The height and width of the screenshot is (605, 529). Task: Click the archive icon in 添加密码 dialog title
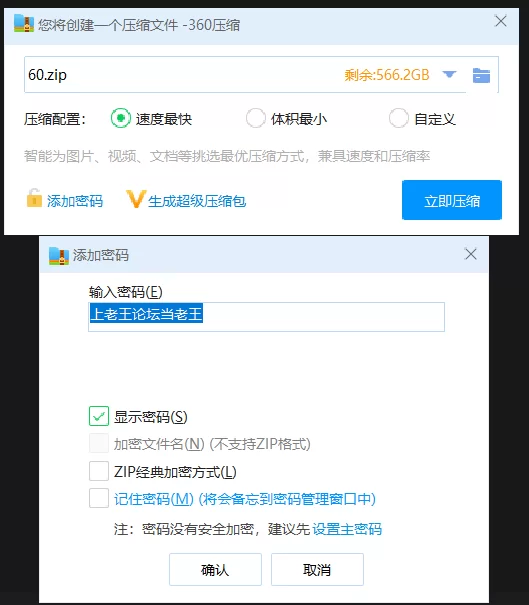pos(59,255)
